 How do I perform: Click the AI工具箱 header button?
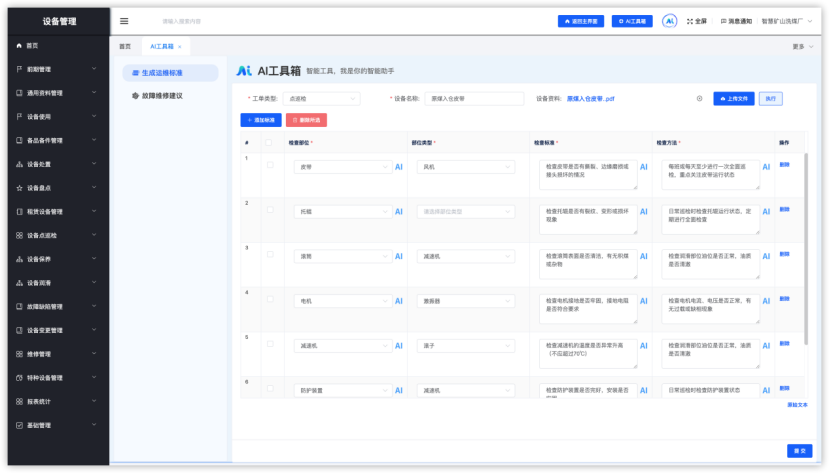632,21
